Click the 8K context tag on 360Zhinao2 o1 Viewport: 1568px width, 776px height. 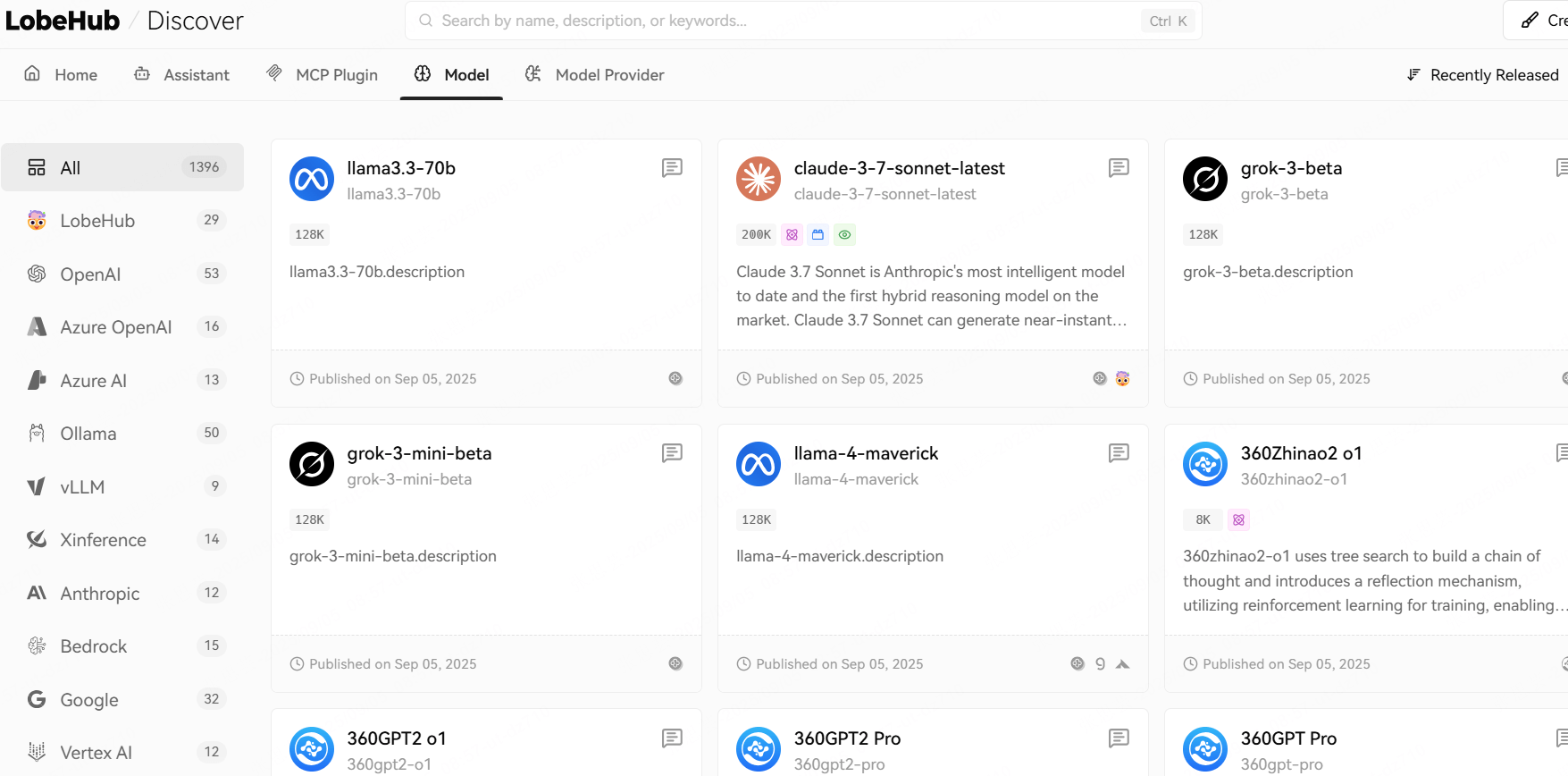click(1203, 519)
